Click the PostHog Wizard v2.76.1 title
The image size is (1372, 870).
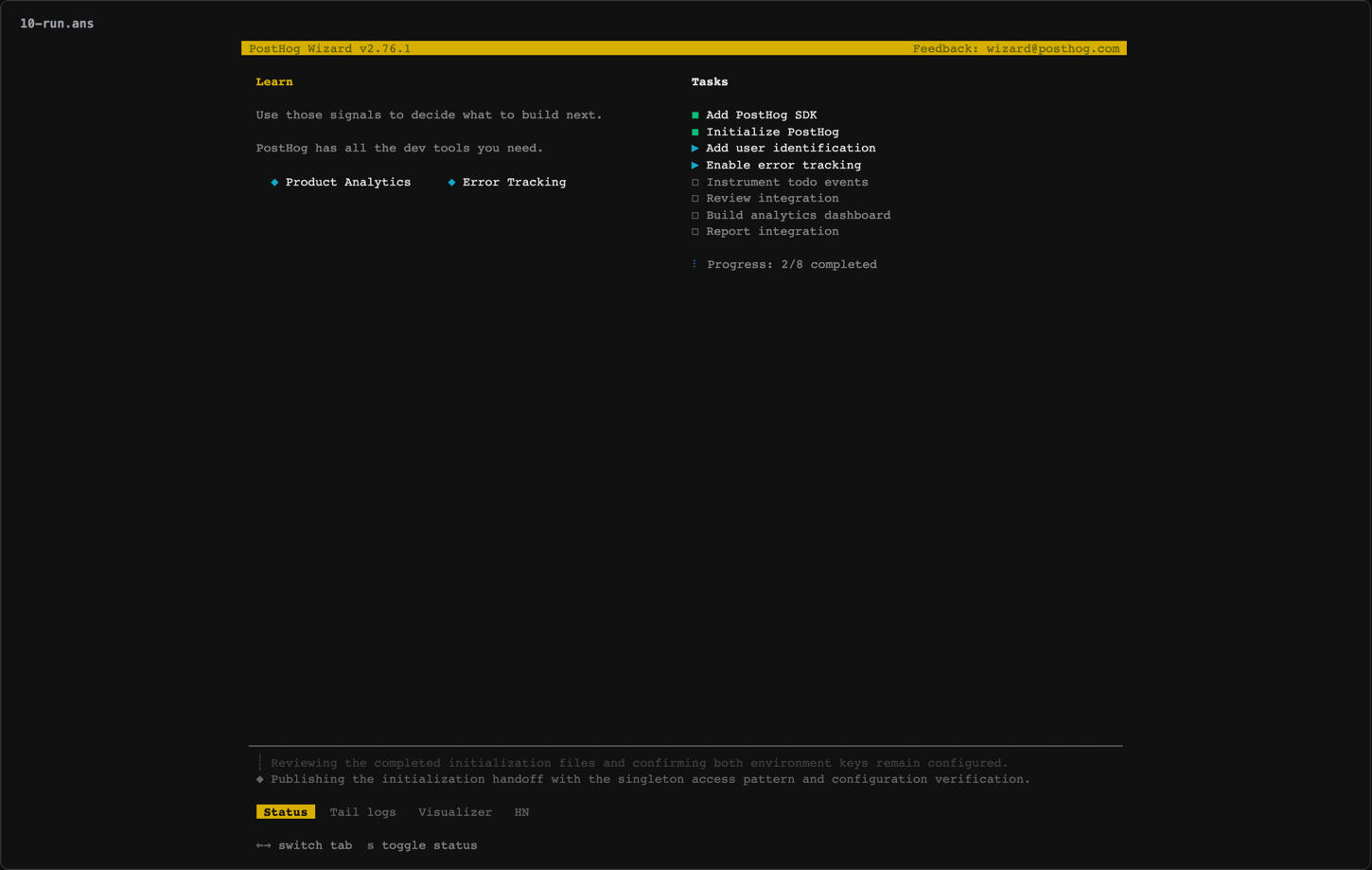[x=330, y=48]
